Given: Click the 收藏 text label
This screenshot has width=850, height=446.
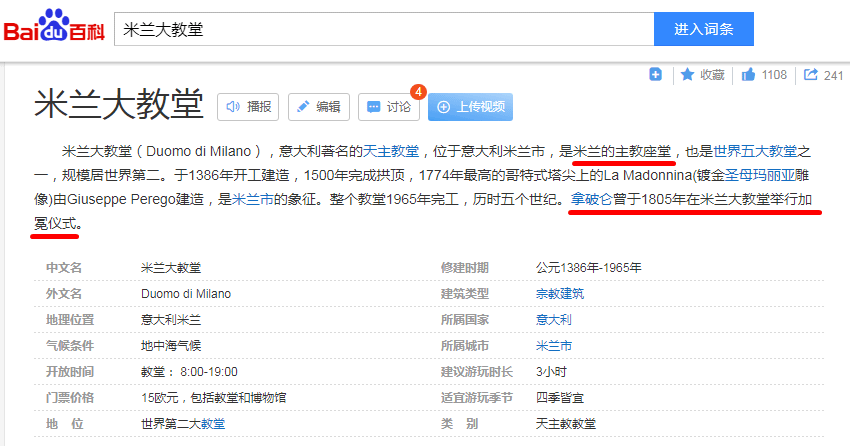Looking at the screenshot, I should coord(712,75).
